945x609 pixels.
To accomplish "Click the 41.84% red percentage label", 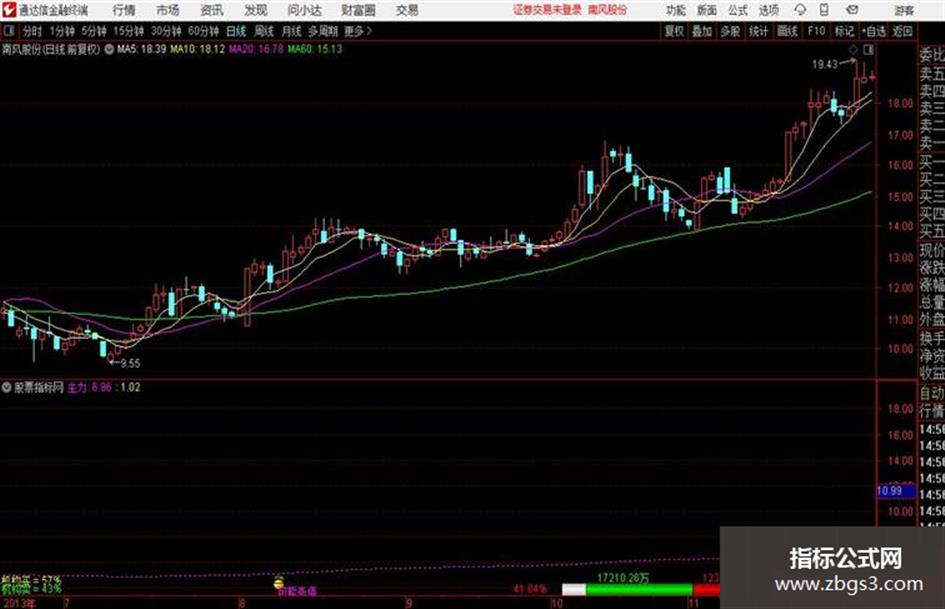I will click(530, 589).
